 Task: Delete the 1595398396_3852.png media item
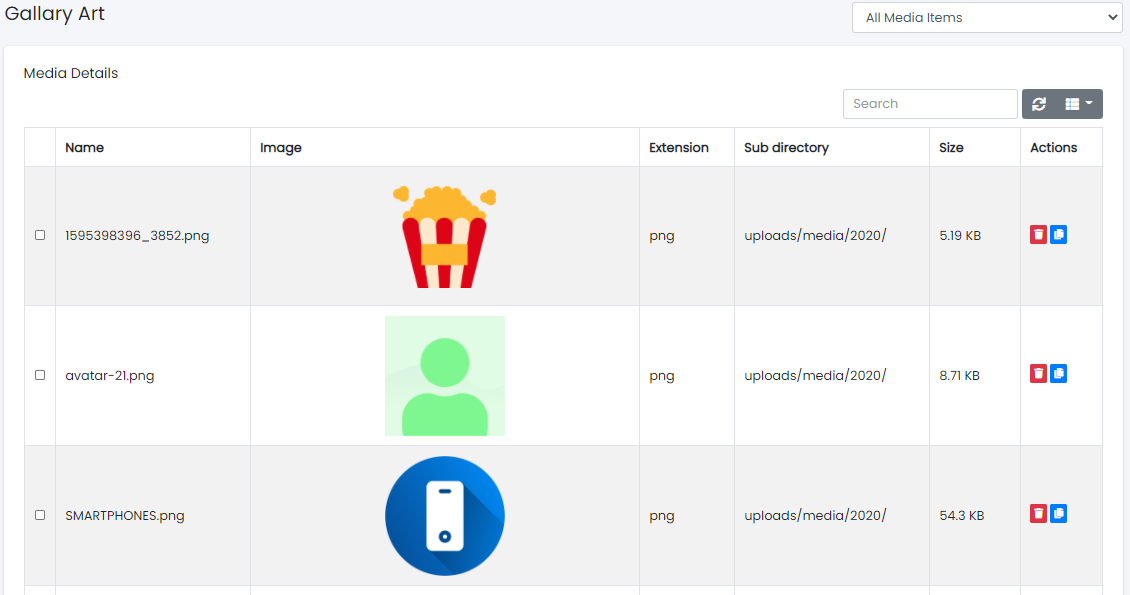tap(1038, 234)
